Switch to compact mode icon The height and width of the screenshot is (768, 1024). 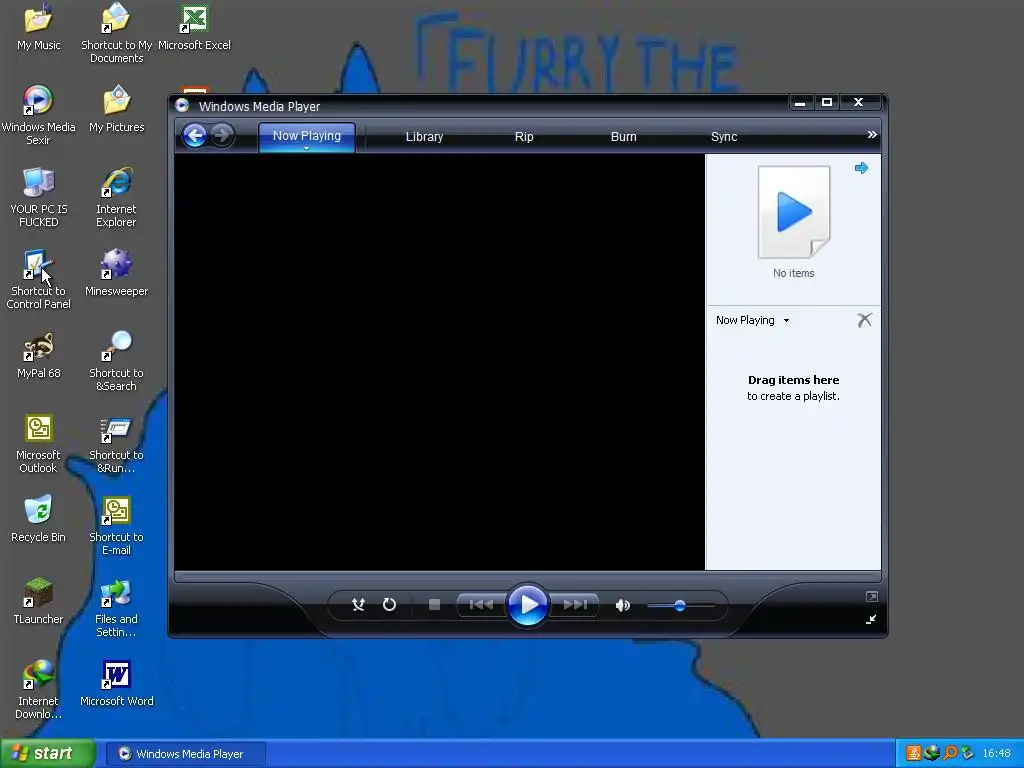[x=871, y=619]
